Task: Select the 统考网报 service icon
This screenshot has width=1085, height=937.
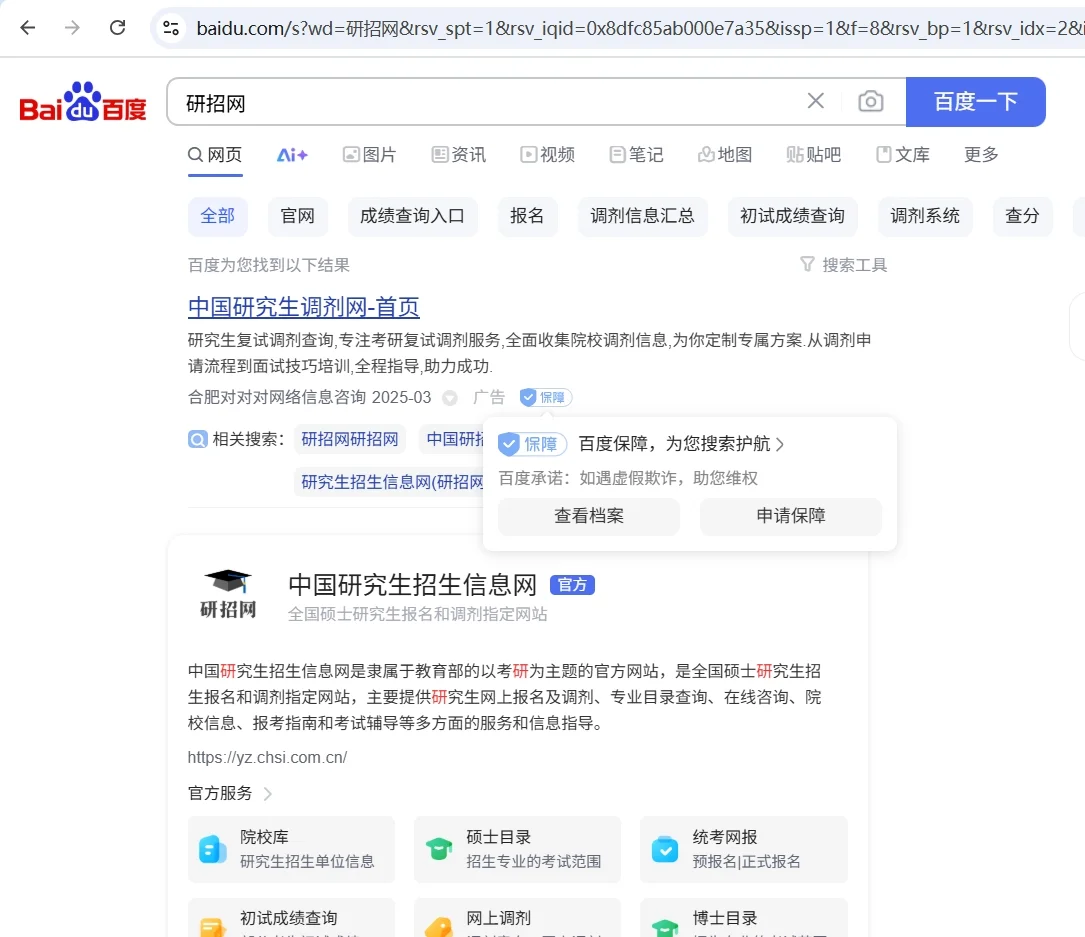Action: pos(664,849)
